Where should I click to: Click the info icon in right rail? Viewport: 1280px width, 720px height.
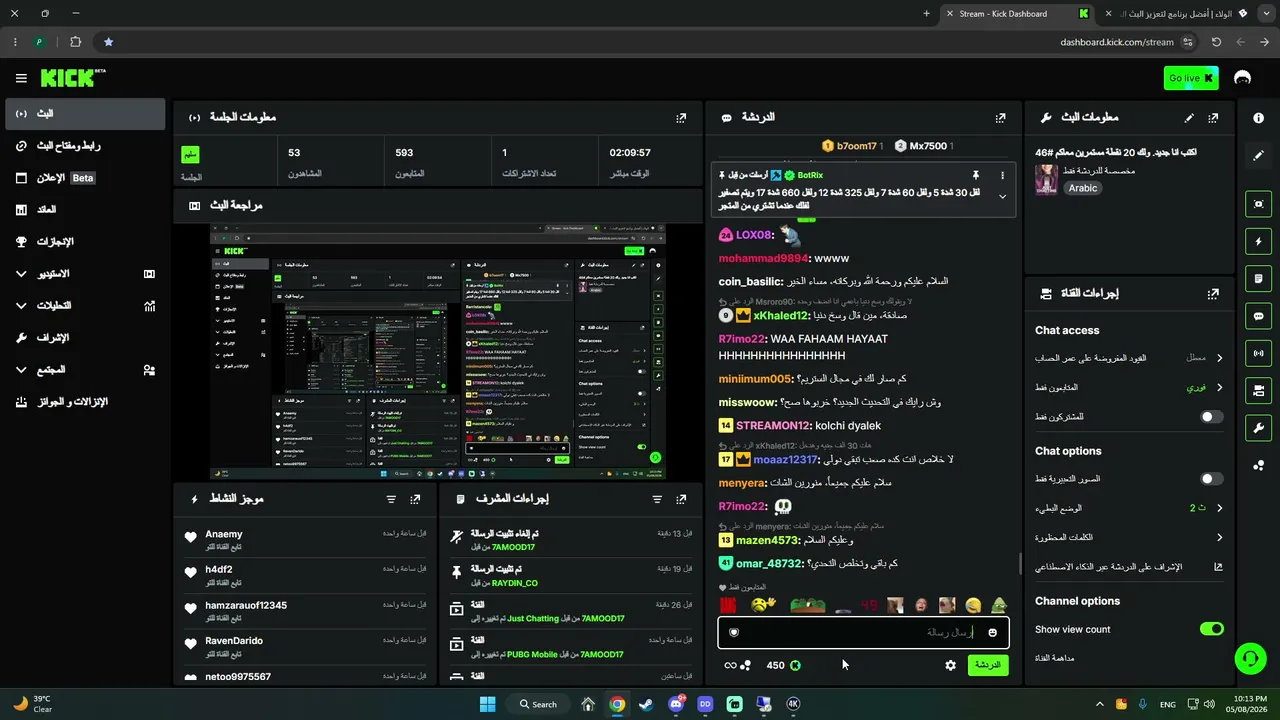[x=1258, y=118]
